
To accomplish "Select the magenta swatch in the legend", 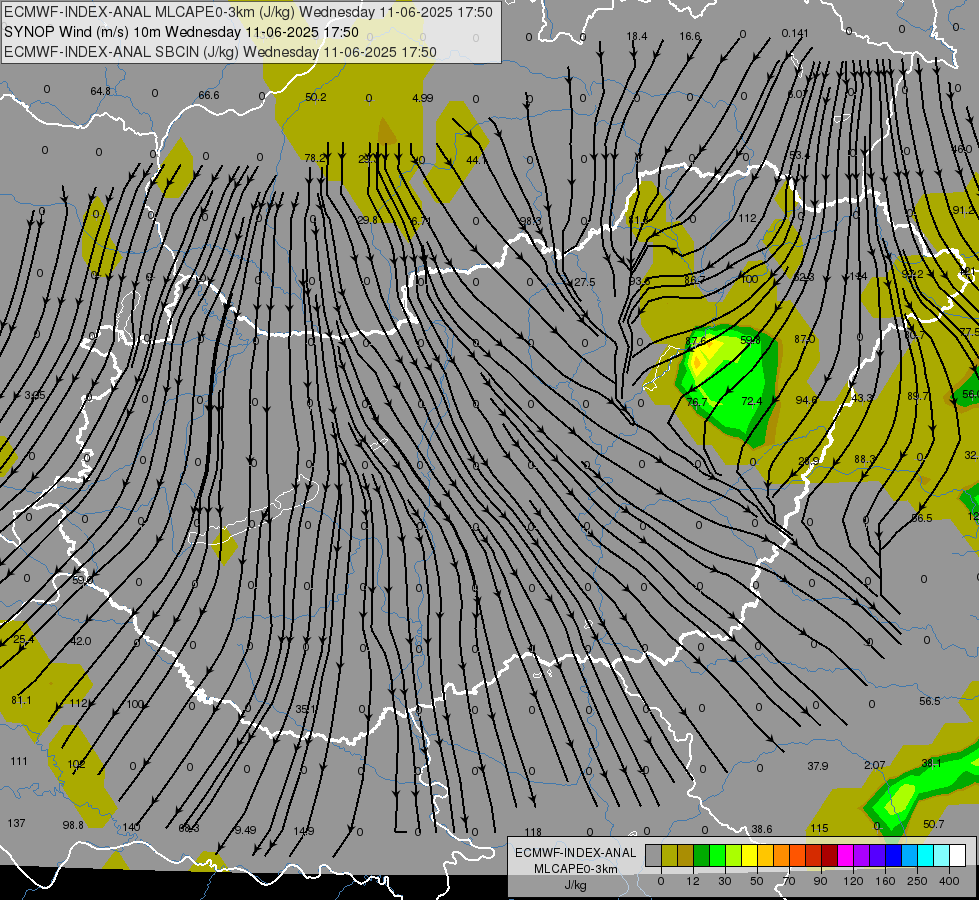I will 845,856.
